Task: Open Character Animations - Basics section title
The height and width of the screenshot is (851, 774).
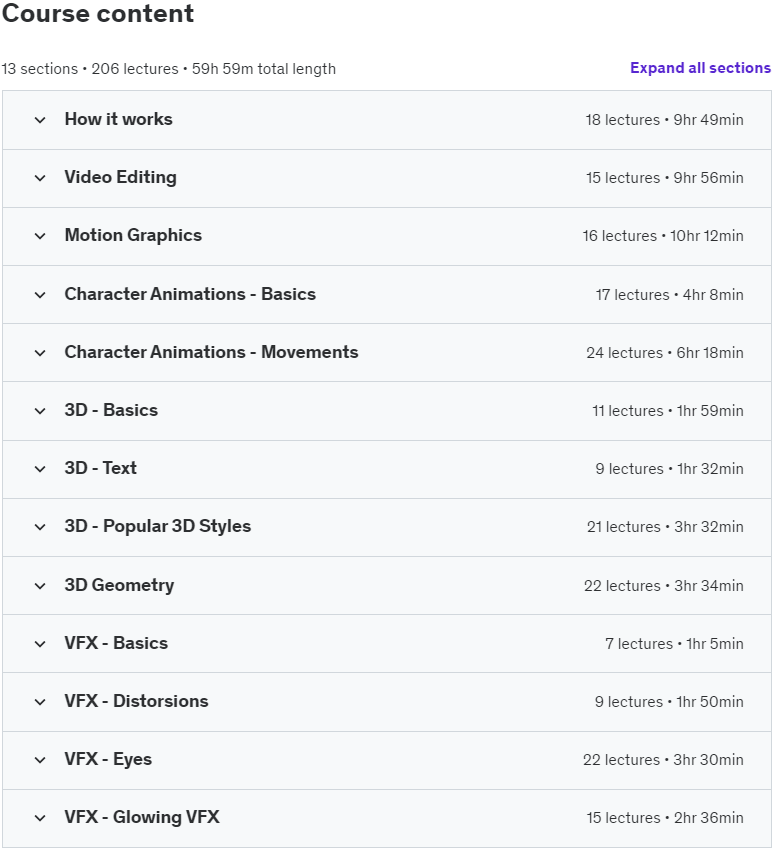Action: pos(190,294)
